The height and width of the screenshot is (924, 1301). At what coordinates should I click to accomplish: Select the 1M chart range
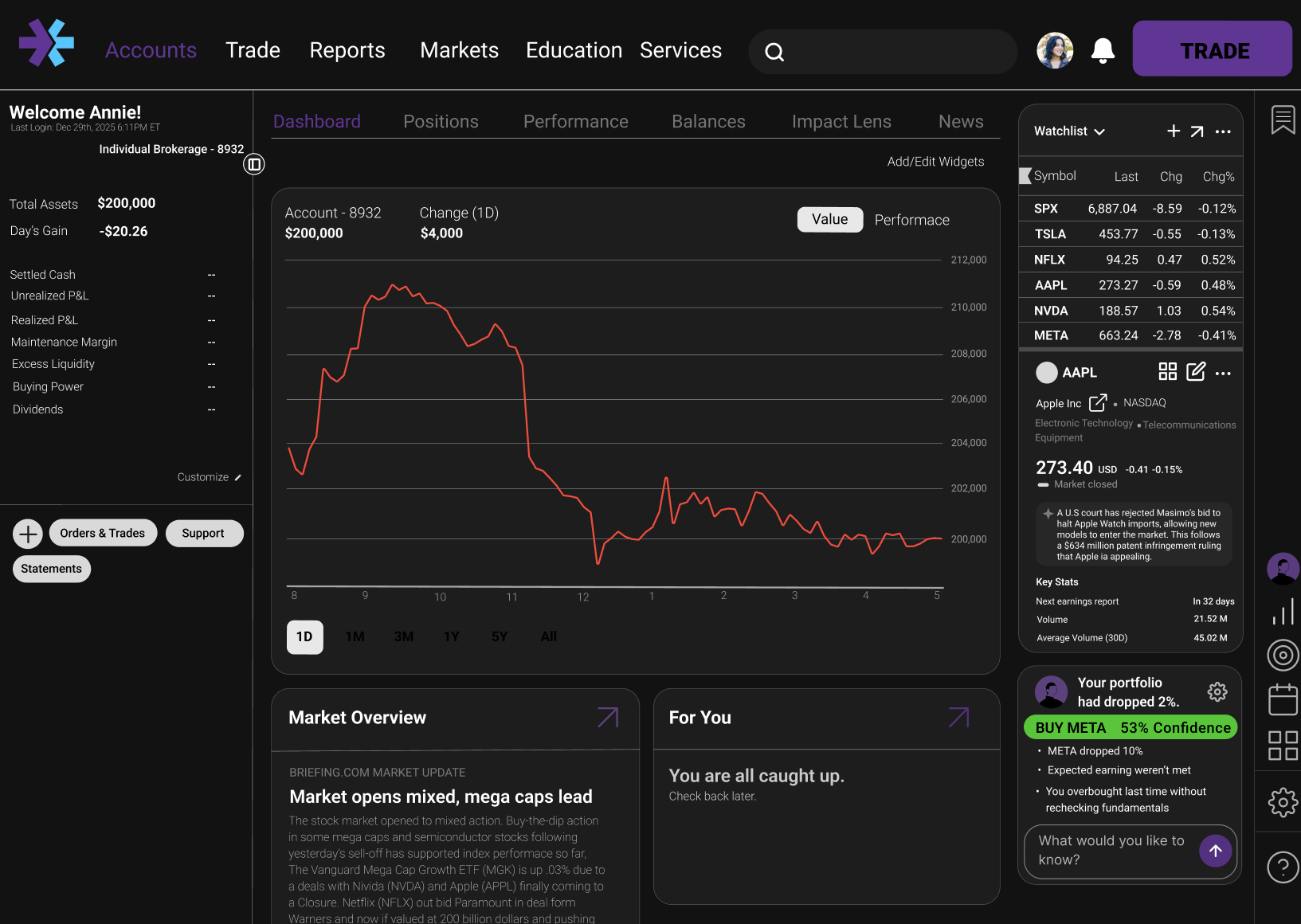pos(355,636)
